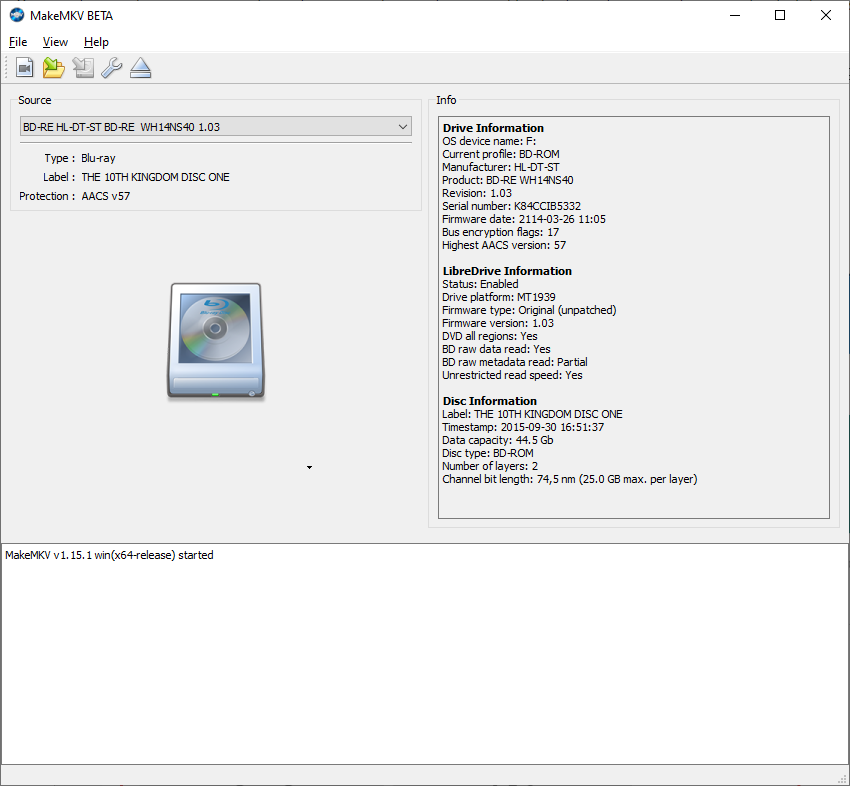Viewport: 850px width, 786px height.
Task: Click the 'Bus encryption flags: 17' line
Action: coord(501,232)
